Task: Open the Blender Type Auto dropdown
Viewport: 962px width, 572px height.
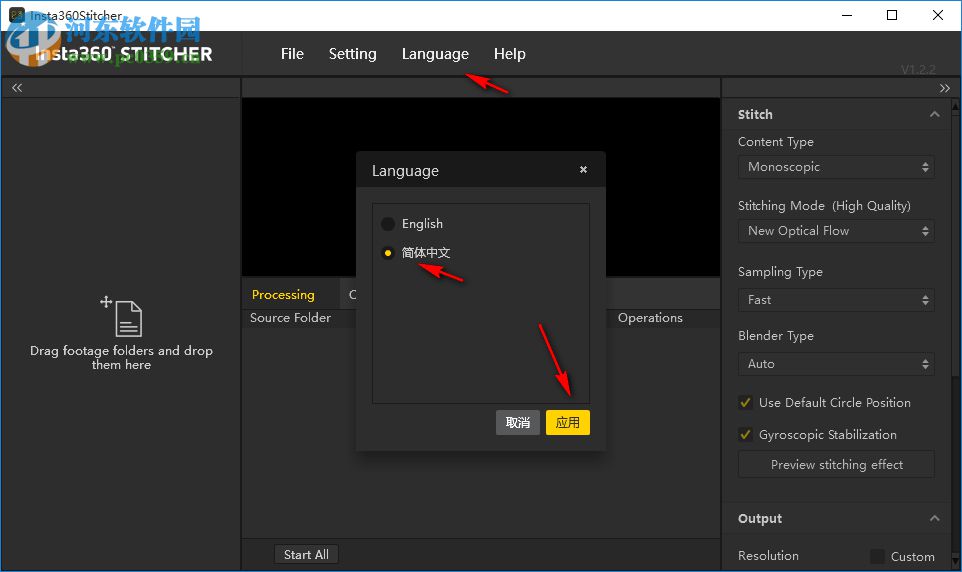Action: click(x=836, y=364)
